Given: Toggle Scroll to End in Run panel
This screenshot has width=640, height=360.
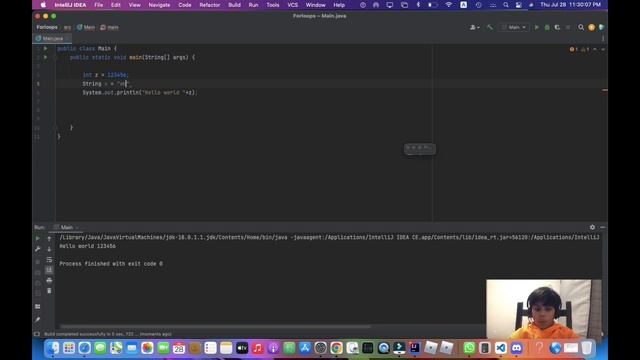Looking at the screenshot, I should coord(49,270).
